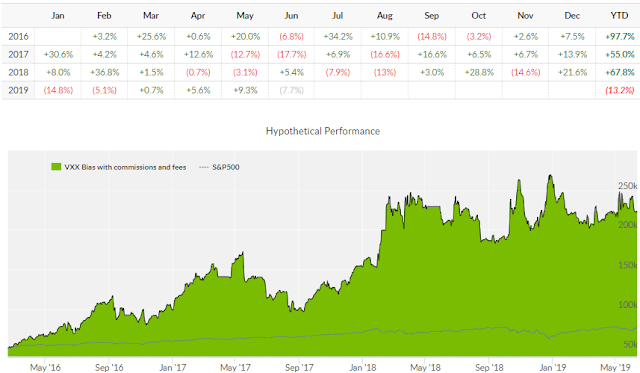Click the Hypothetical Performance chart title
The width and height of the screenshot is (640, 373).
(323, 131)
